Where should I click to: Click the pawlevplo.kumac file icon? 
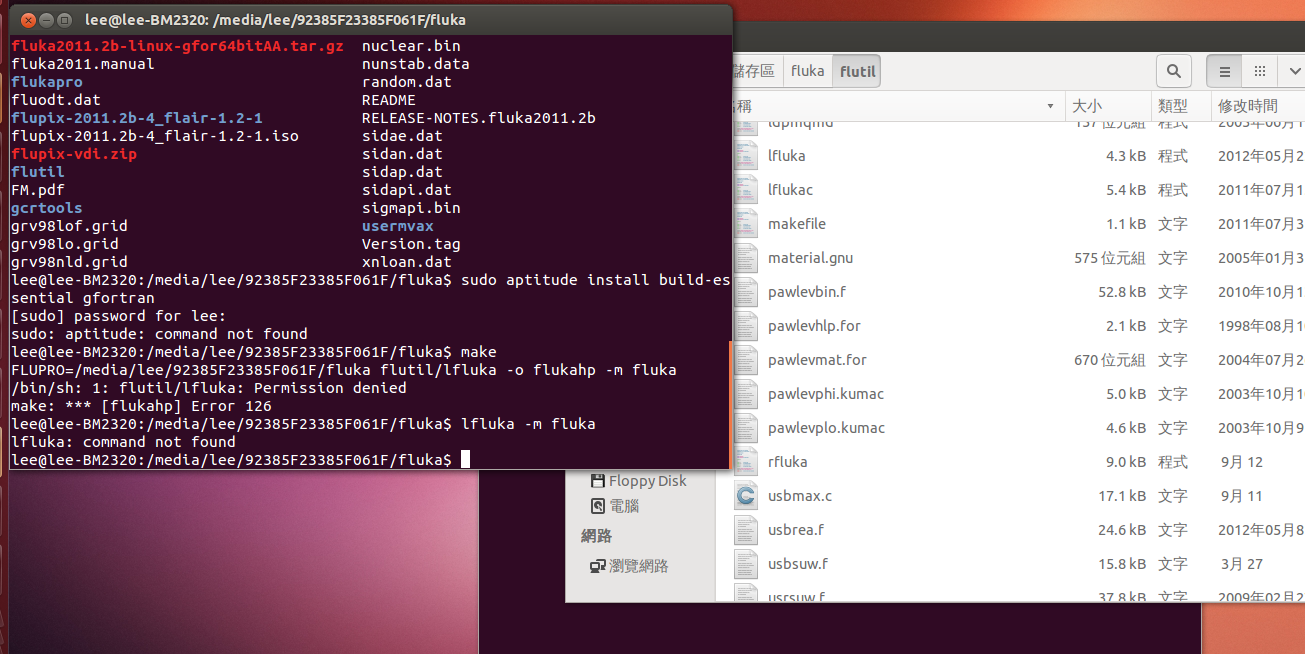[x=746, y=428]
